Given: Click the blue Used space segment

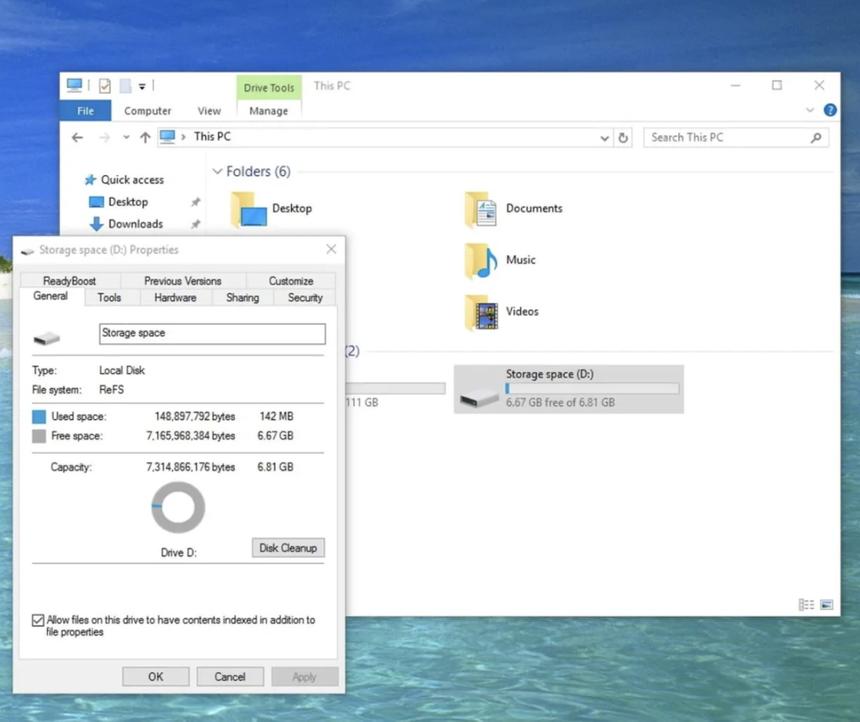Looking at the screenshot, I should (37, 416).
